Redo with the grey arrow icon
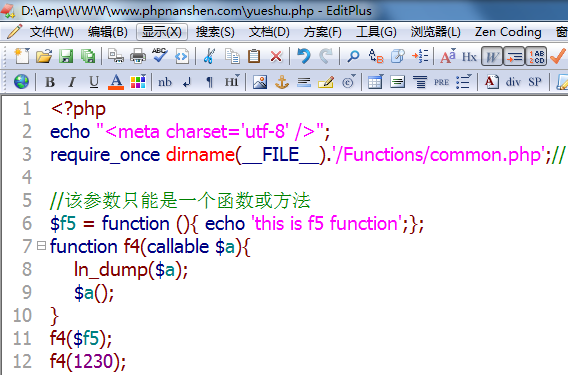The height and width of the screenshot is (375, 568). point(326,56)
